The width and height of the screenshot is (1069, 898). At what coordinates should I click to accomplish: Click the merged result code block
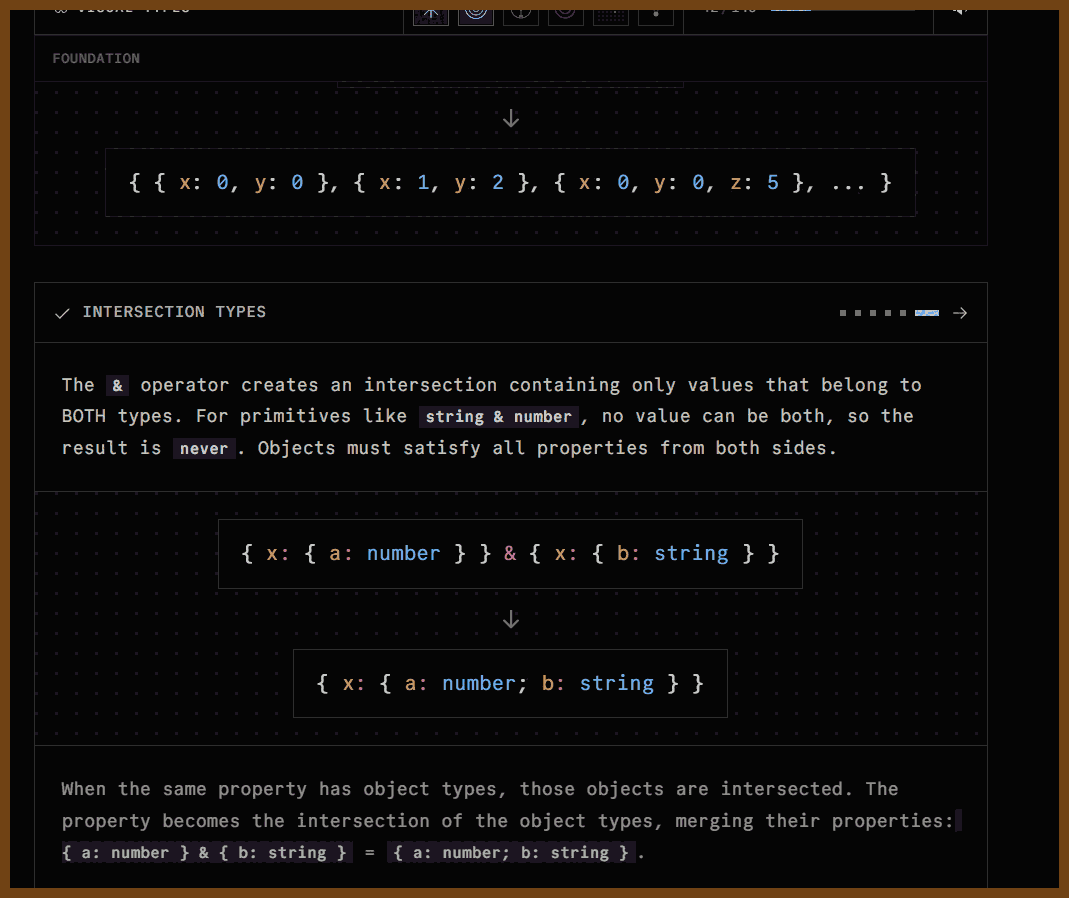[510, 683]
